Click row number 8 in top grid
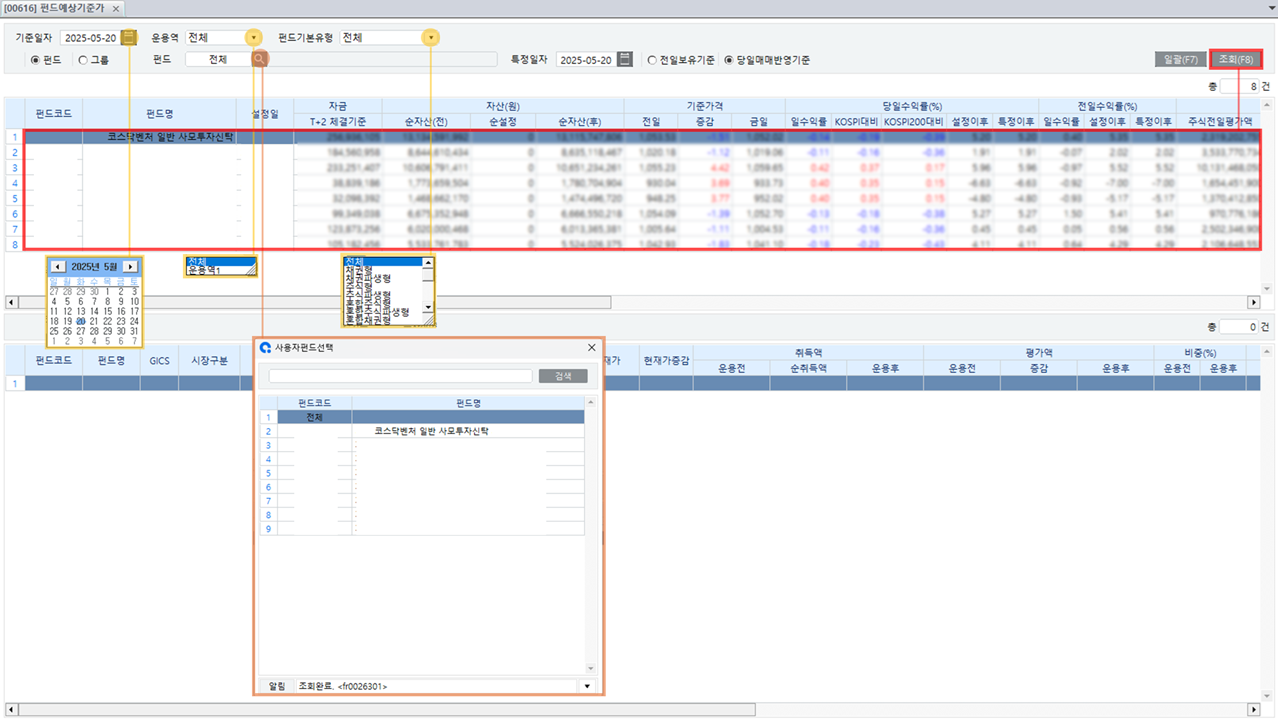1278x720 pixels. pyautogui.click(x=14, y=244)
